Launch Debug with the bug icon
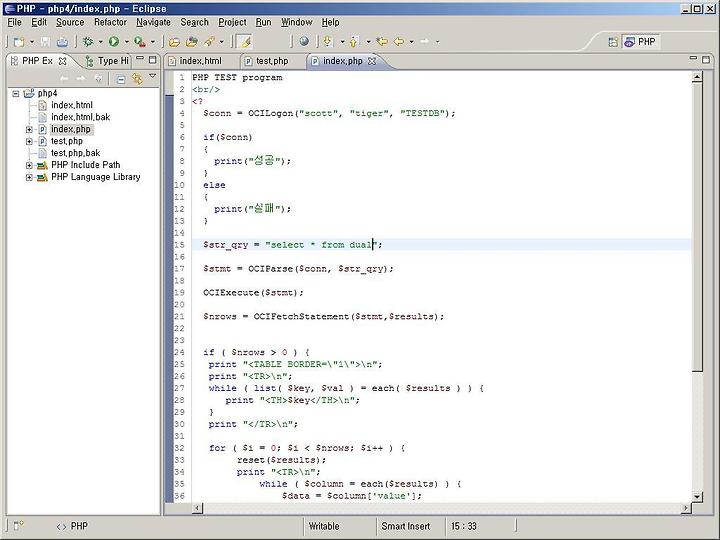This screenshot has height=540, width=720. 87,42
